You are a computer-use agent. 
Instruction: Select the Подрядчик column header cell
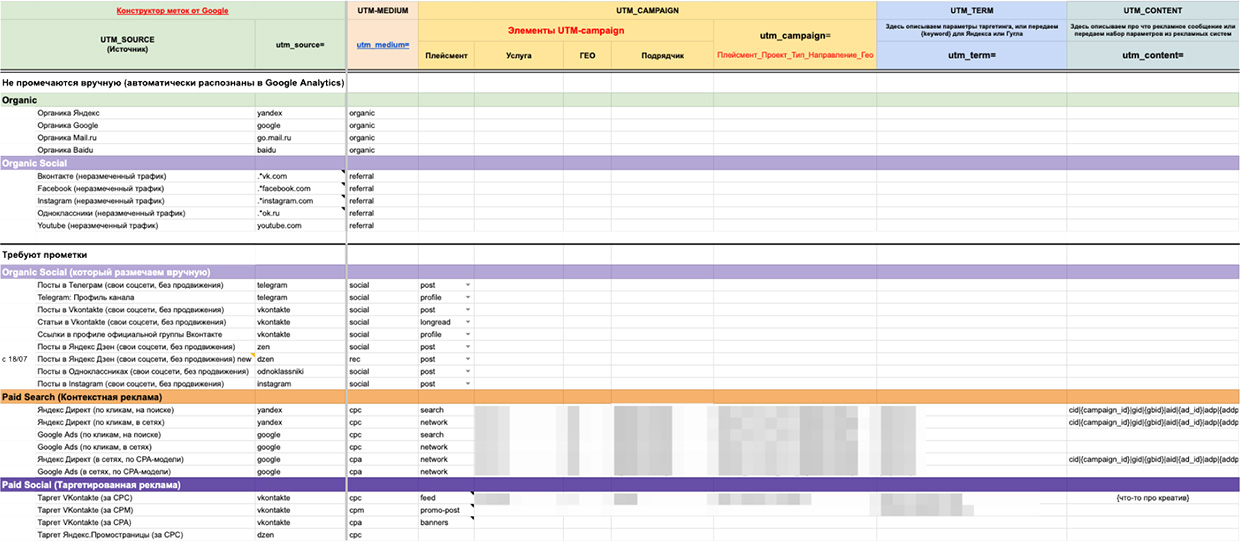tap(662, 56)
